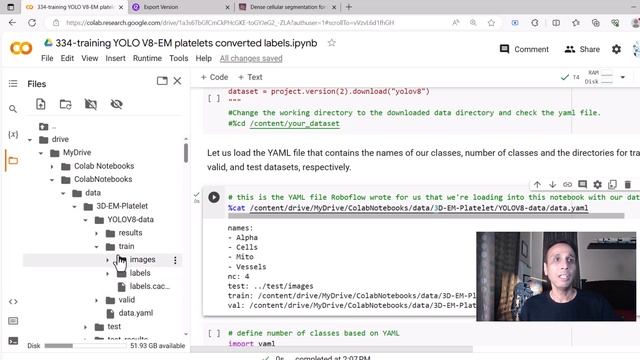This screenshot has height=360, width=640.
Task: Copy link to cell icon
Action: [567, 184]
